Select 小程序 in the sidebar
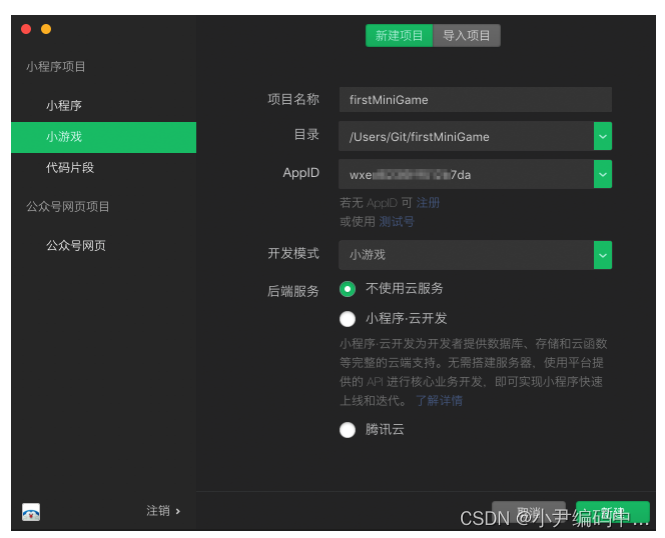The image size is (665, 538). click(x=103, y=105)
